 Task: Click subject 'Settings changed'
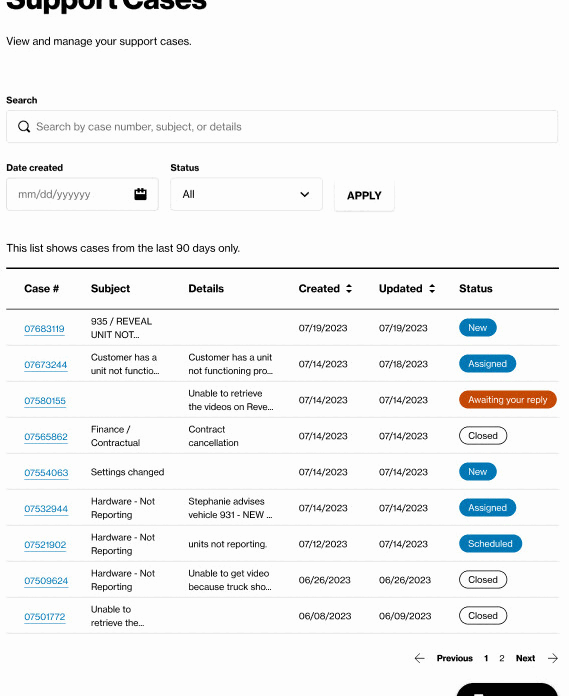tap(127, 472)
